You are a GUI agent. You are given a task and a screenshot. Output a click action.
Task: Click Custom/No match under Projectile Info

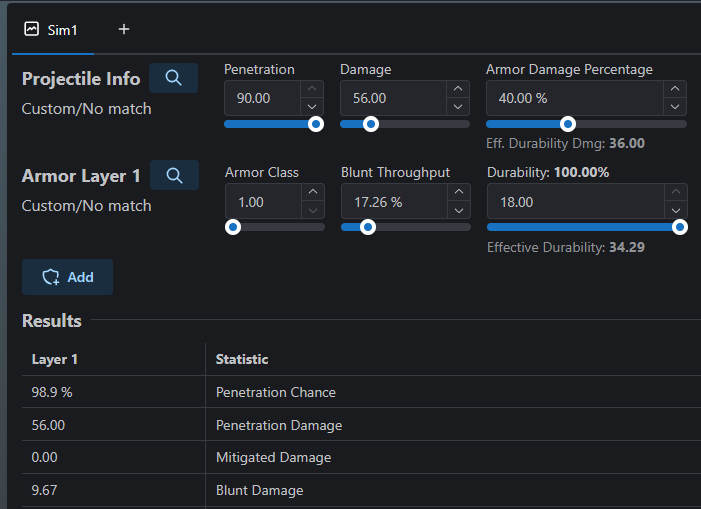pos(87,109)
